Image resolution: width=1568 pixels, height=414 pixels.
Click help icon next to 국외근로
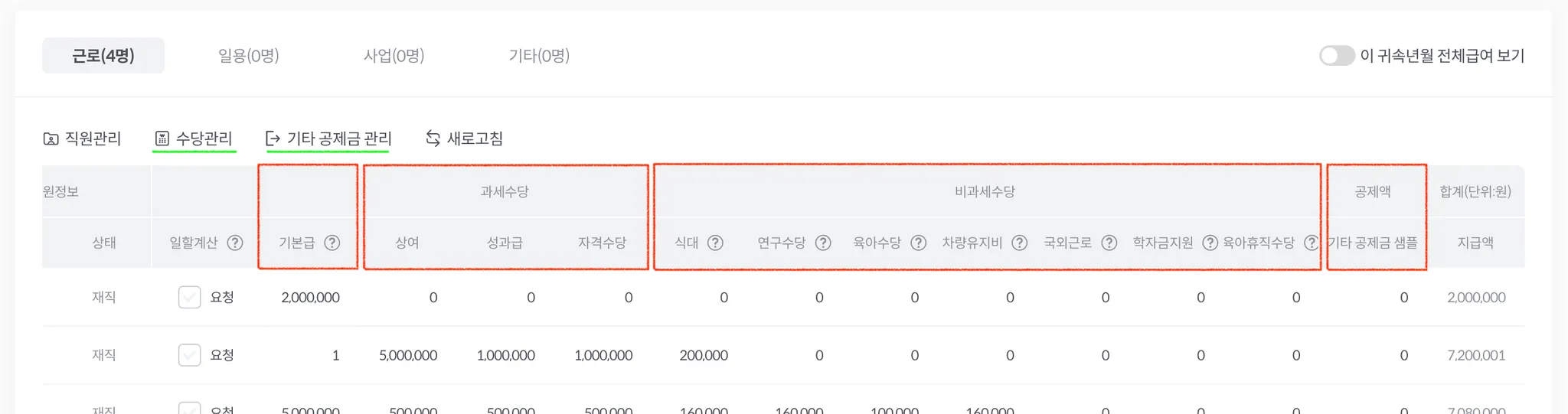[x=1109, y=243]
